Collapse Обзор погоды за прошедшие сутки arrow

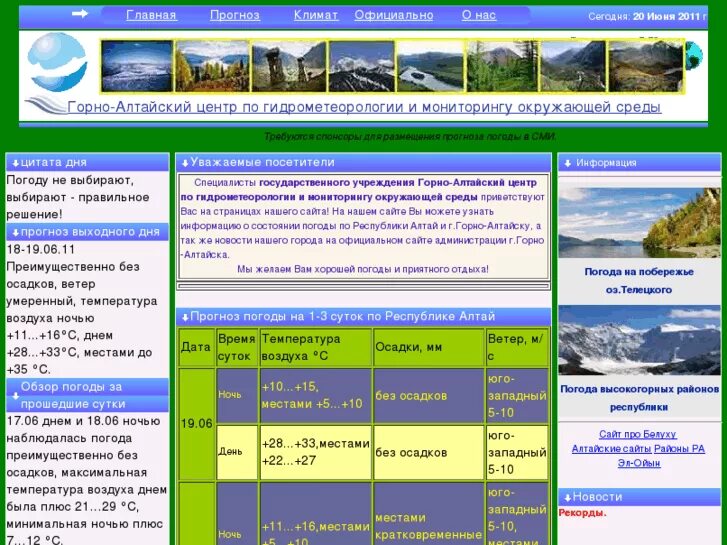(15, 396)
